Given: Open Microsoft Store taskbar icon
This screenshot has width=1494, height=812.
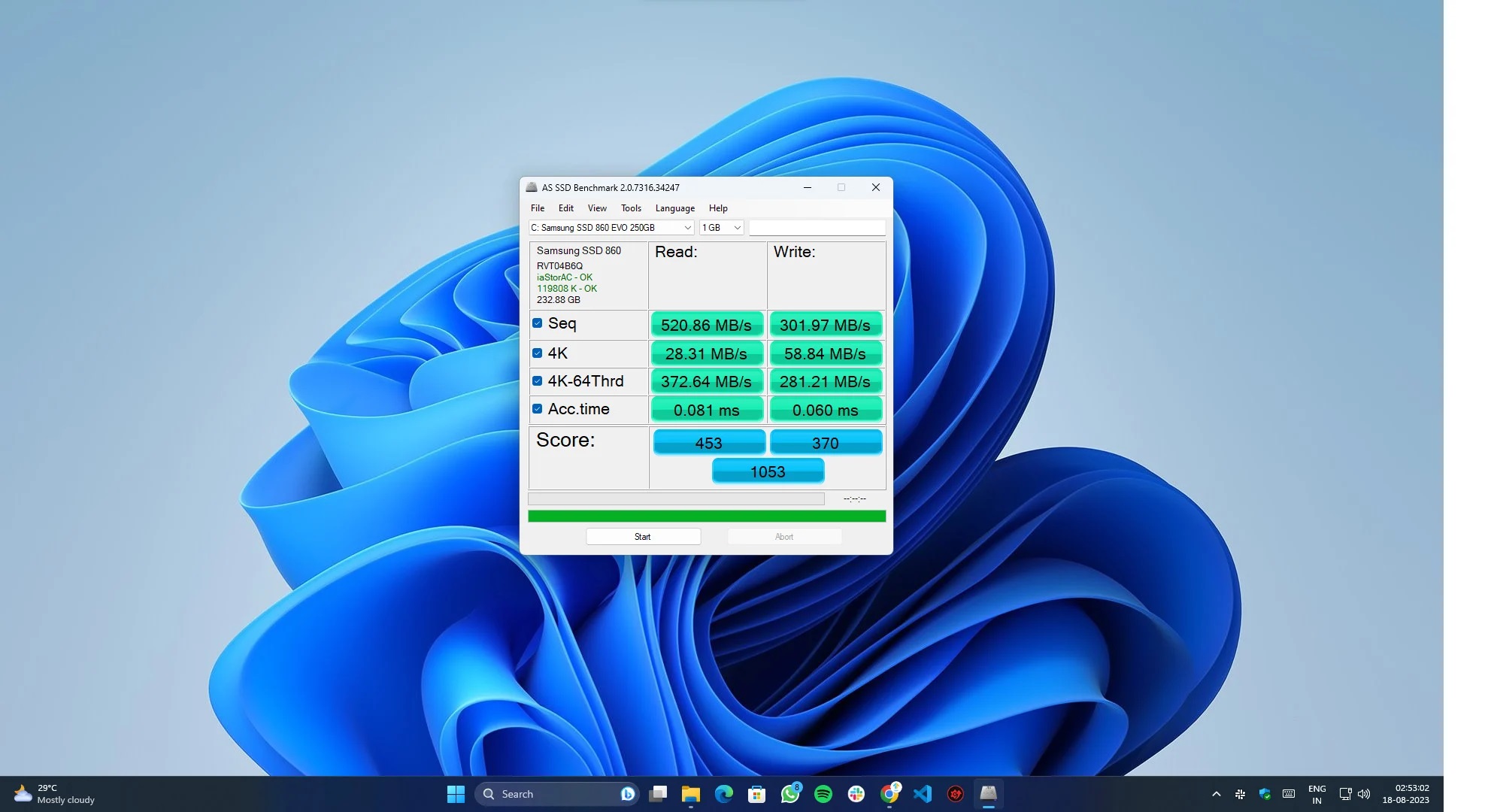Looking at the screenshot, I should [x=756, y=794].
